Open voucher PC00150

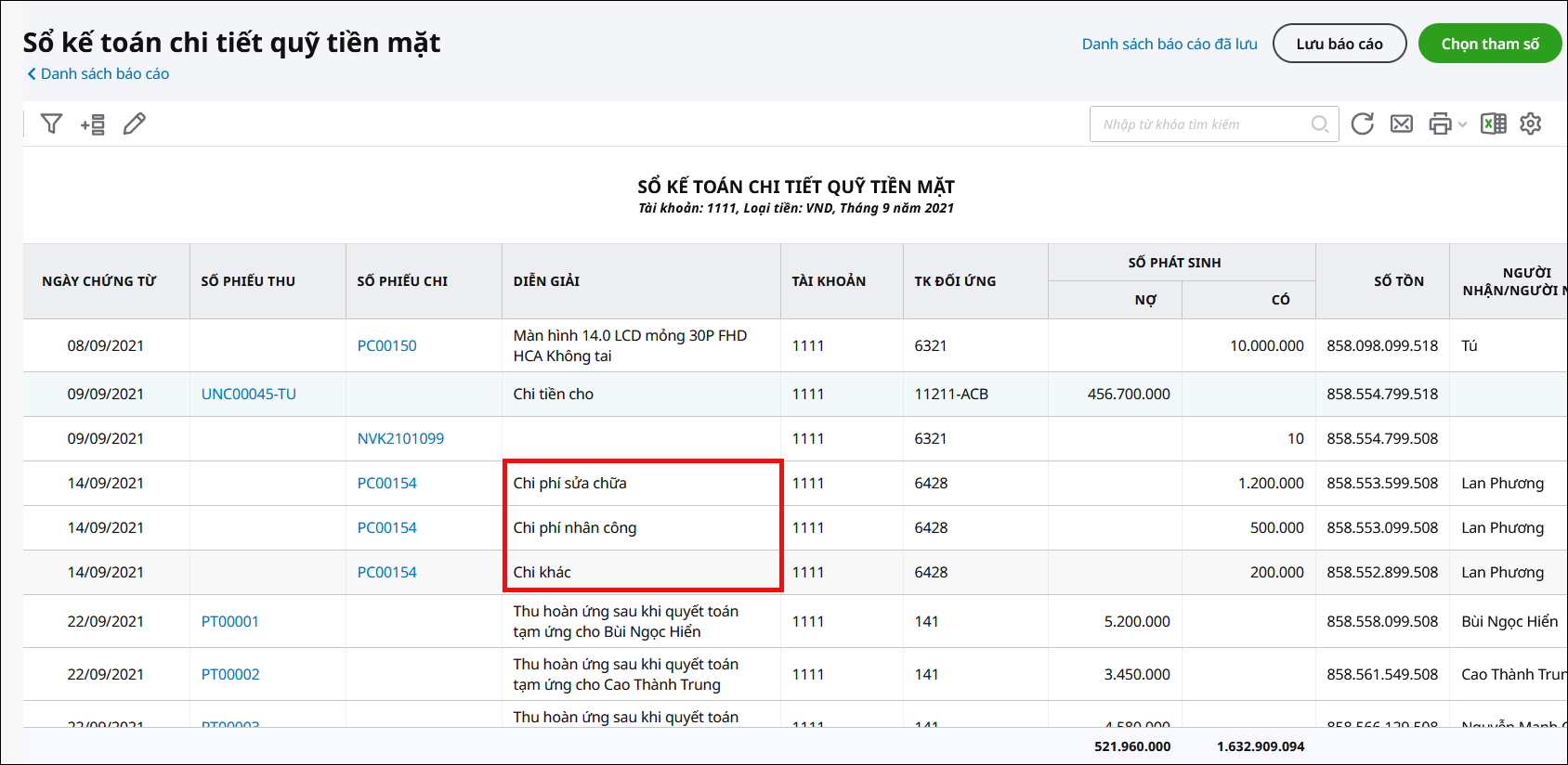[x=386, y=345]
